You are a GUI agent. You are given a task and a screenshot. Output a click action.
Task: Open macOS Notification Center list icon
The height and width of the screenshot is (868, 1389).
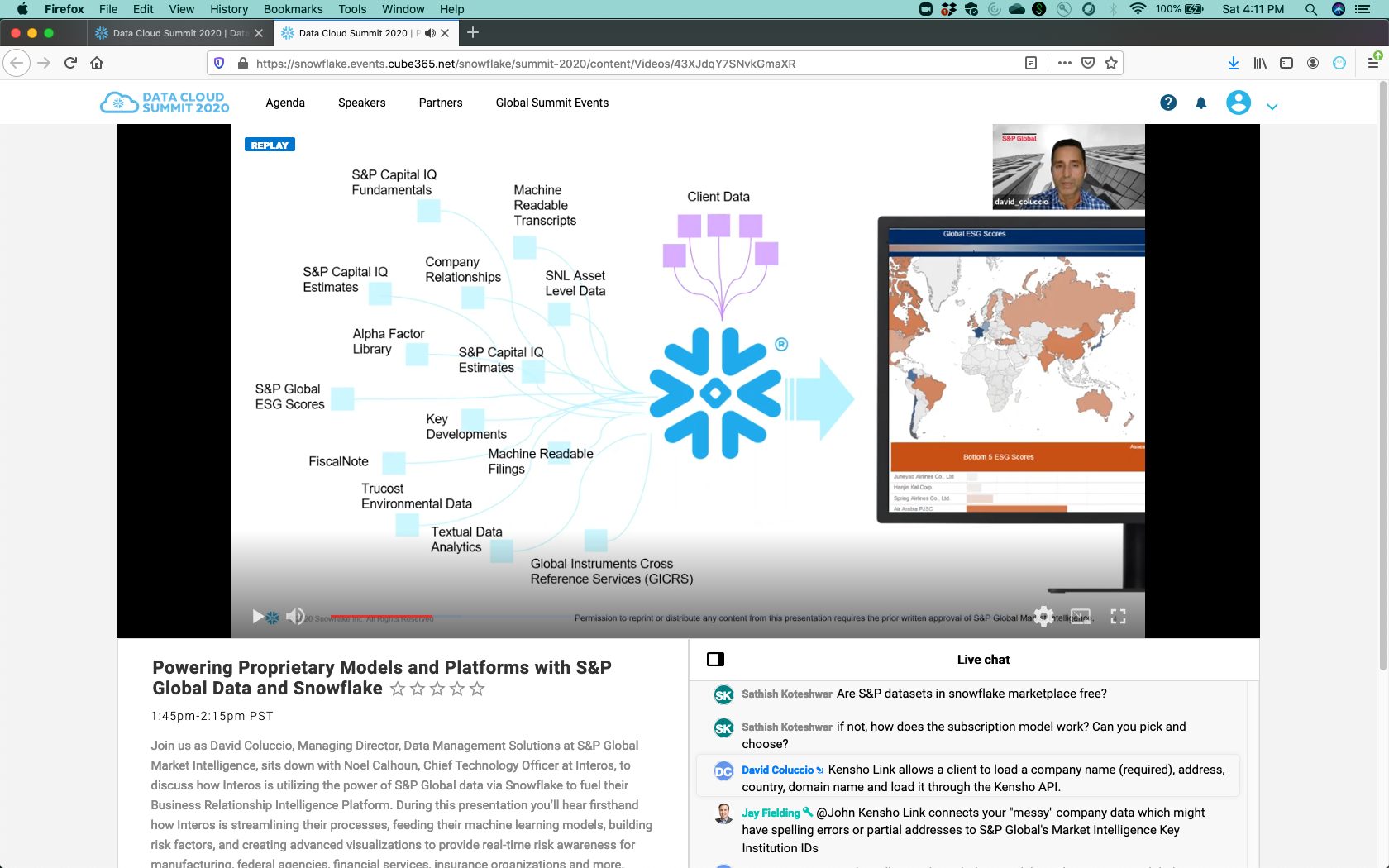[x=1363, y=9]
